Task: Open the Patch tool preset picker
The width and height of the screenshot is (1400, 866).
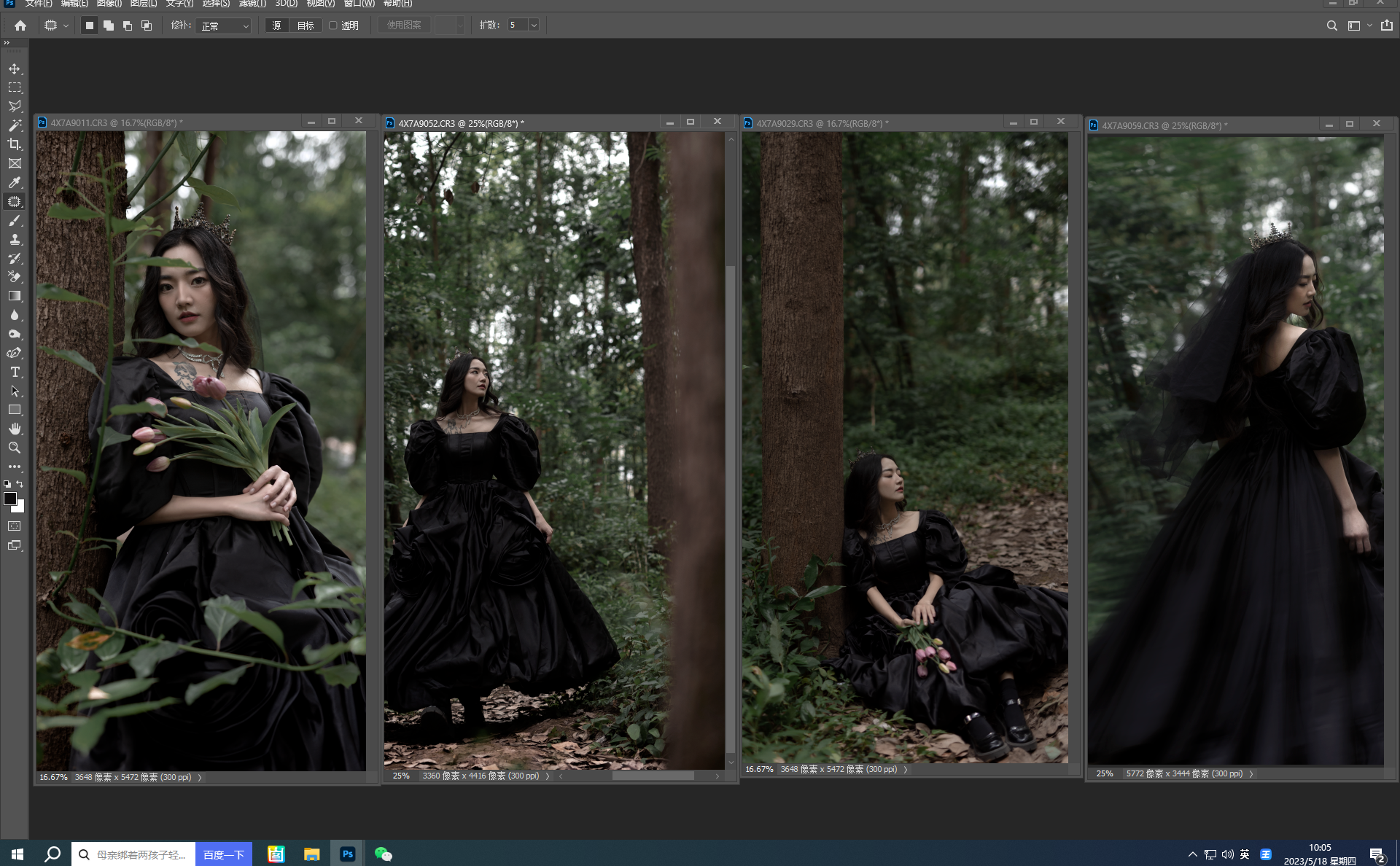Action: (56, 26)
